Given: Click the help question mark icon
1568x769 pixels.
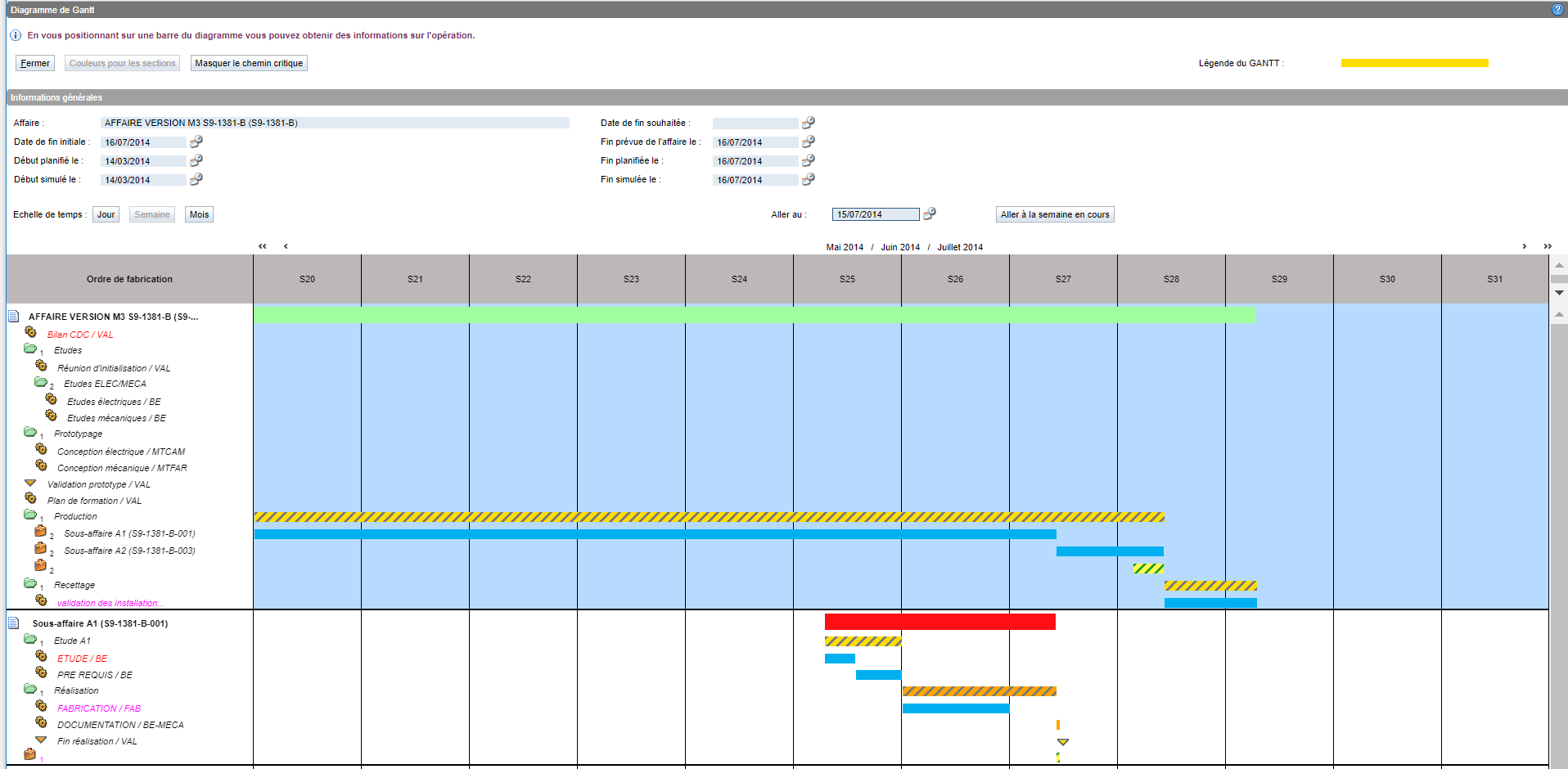Looking at the screenshot, I should (1557, 10).
